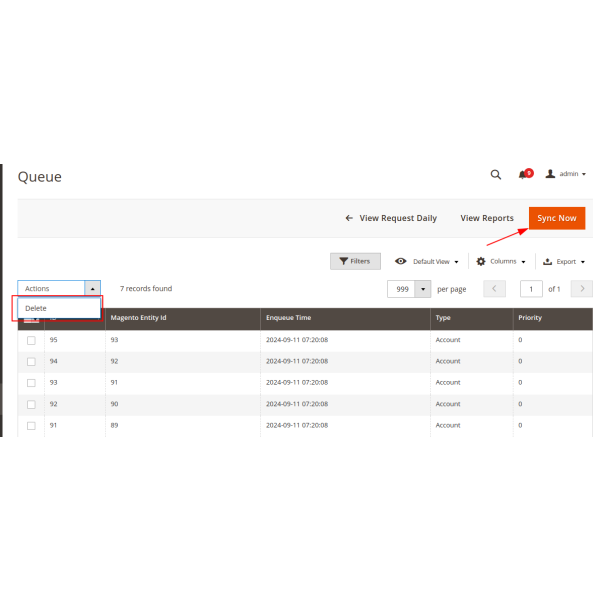Choose Delete from the Actions menu
The width and height of the screenshot is (600, 600).
pos(37,308)
